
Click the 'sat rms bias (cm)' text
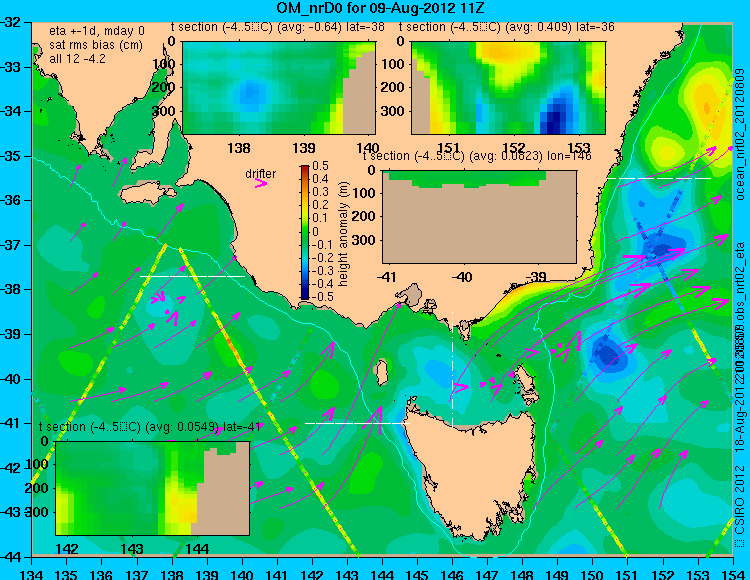[96, 45]
